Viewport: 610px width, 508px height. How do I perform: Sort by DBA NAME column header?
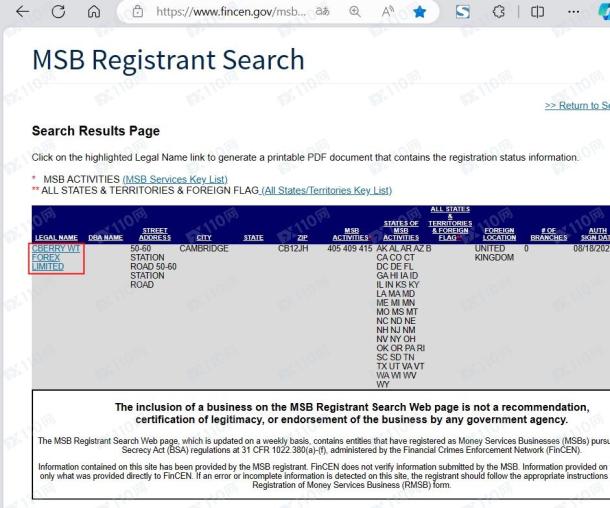pos(105,238)
